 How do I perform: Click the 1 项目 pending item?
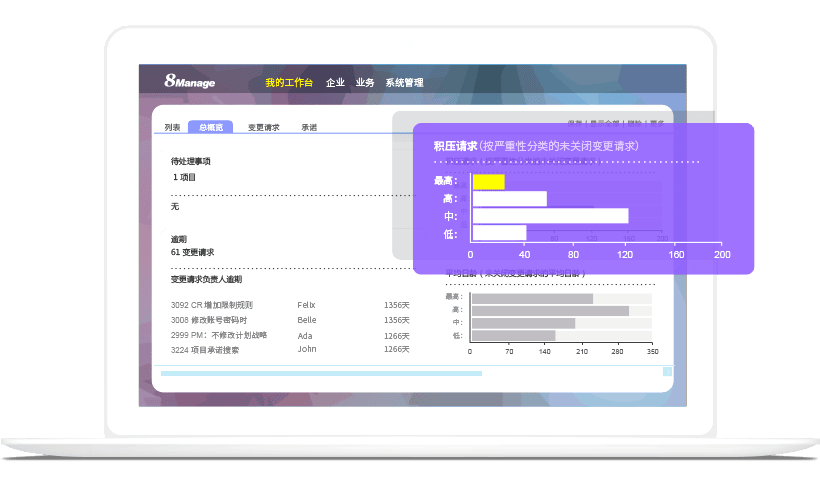pyautogui.click(x=184, y=177)
